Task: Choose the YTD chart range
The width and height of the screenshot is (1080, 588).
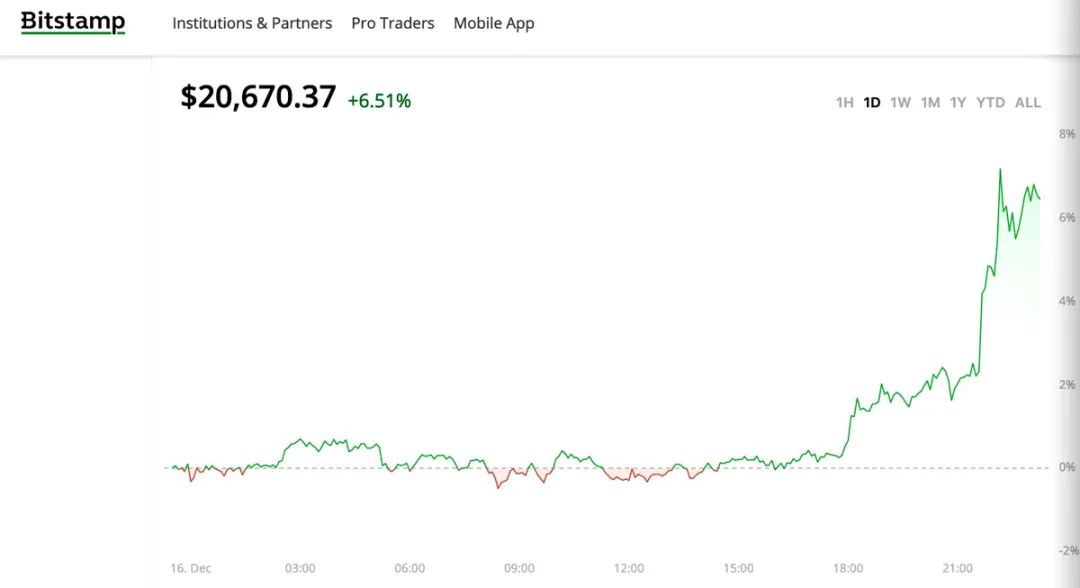Action: click(x=991, y=102)
